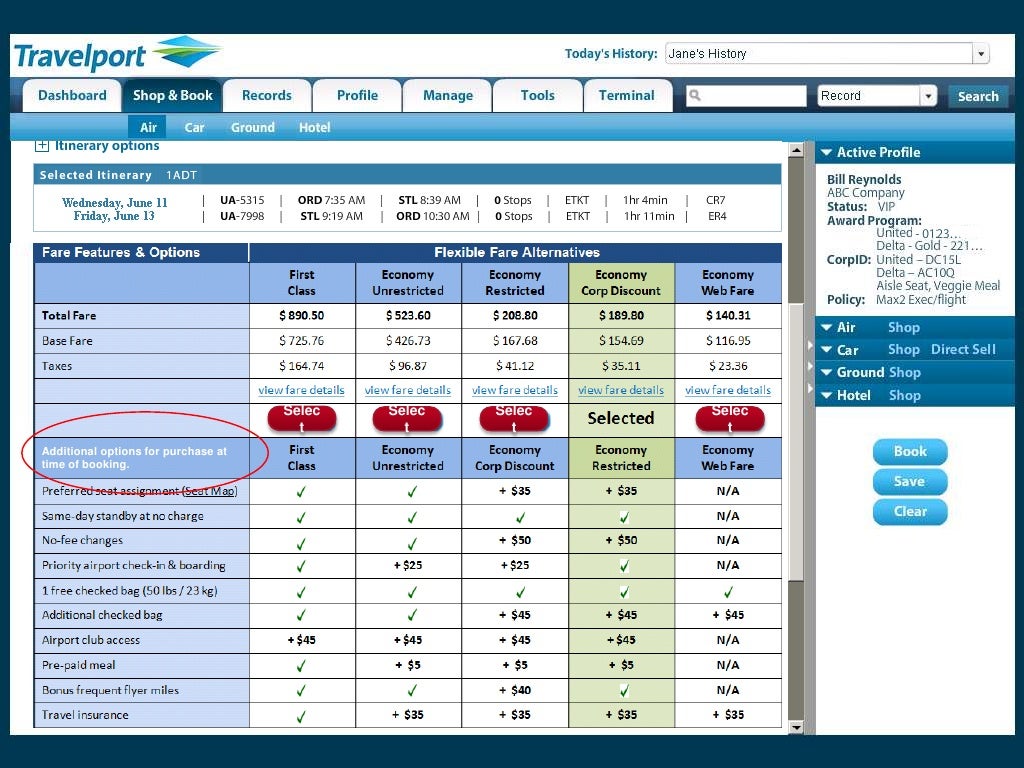Select the Economy Web Fare
Viewport: 1024px width, 768px height.
[729, 419]
